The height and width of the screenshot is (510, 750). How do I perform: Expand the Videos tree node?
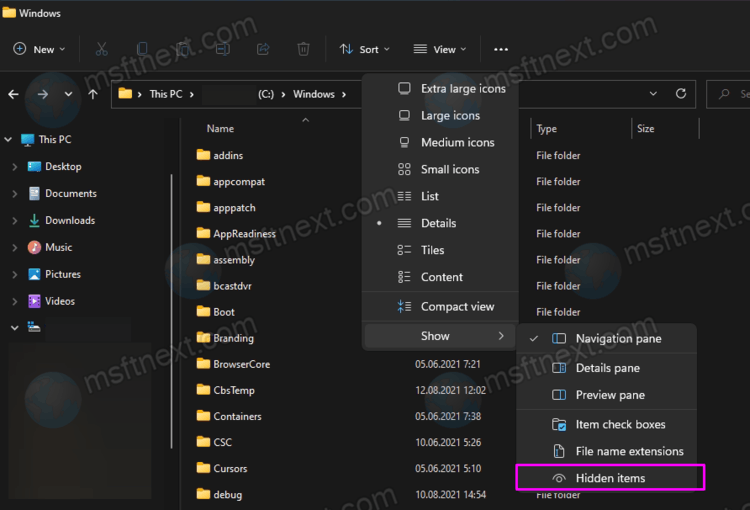click(14, 301)
